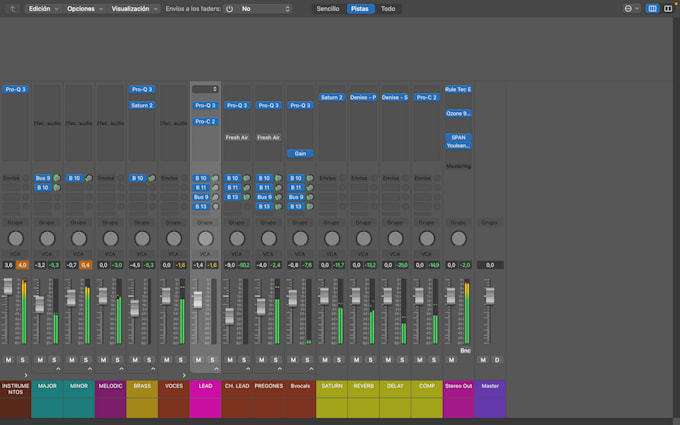
Task: Click the orange 4,0 peak value on INSTRUMENTOS
Action: coord(22,265)
